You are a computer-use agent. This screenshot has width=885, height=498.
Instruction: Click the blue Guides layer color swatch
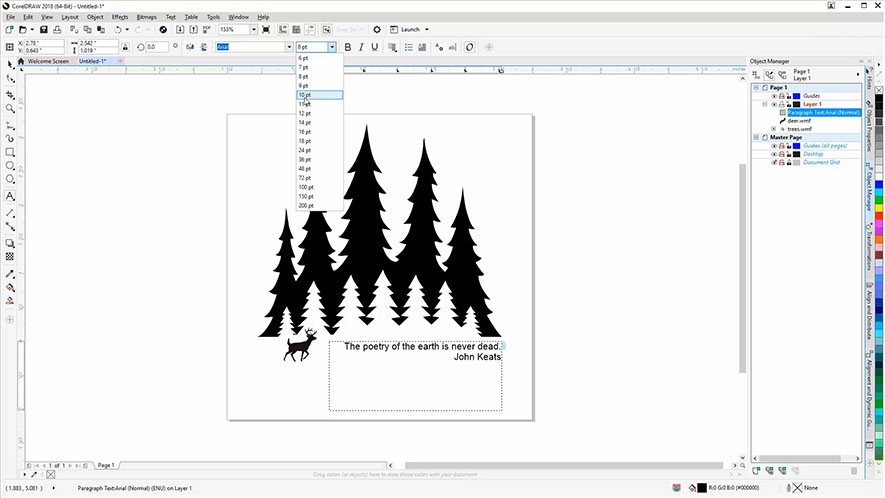(796, 96)
